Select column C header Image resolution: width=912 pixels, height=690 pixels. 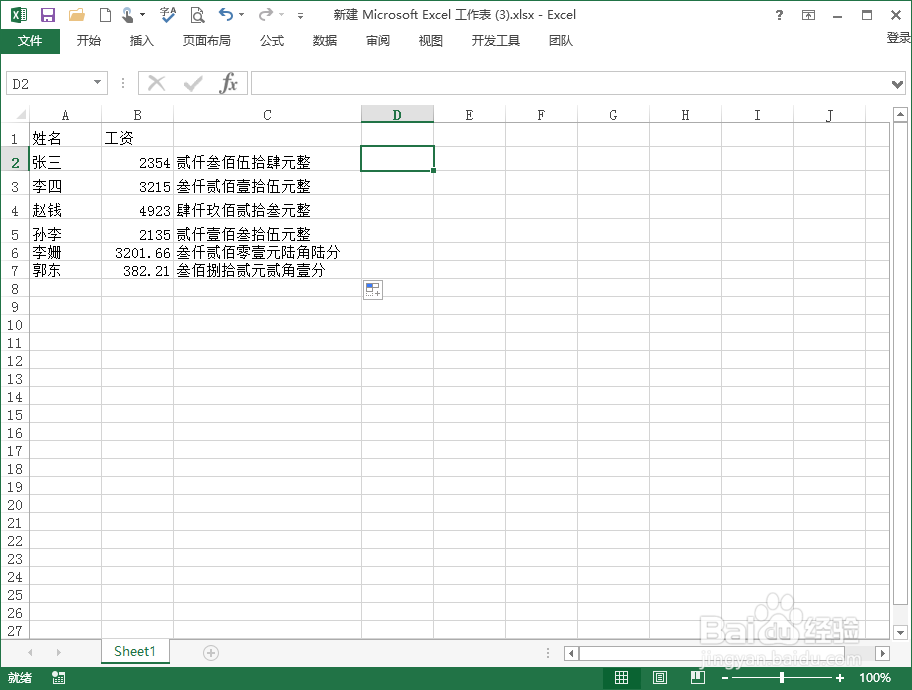point(267,114)
